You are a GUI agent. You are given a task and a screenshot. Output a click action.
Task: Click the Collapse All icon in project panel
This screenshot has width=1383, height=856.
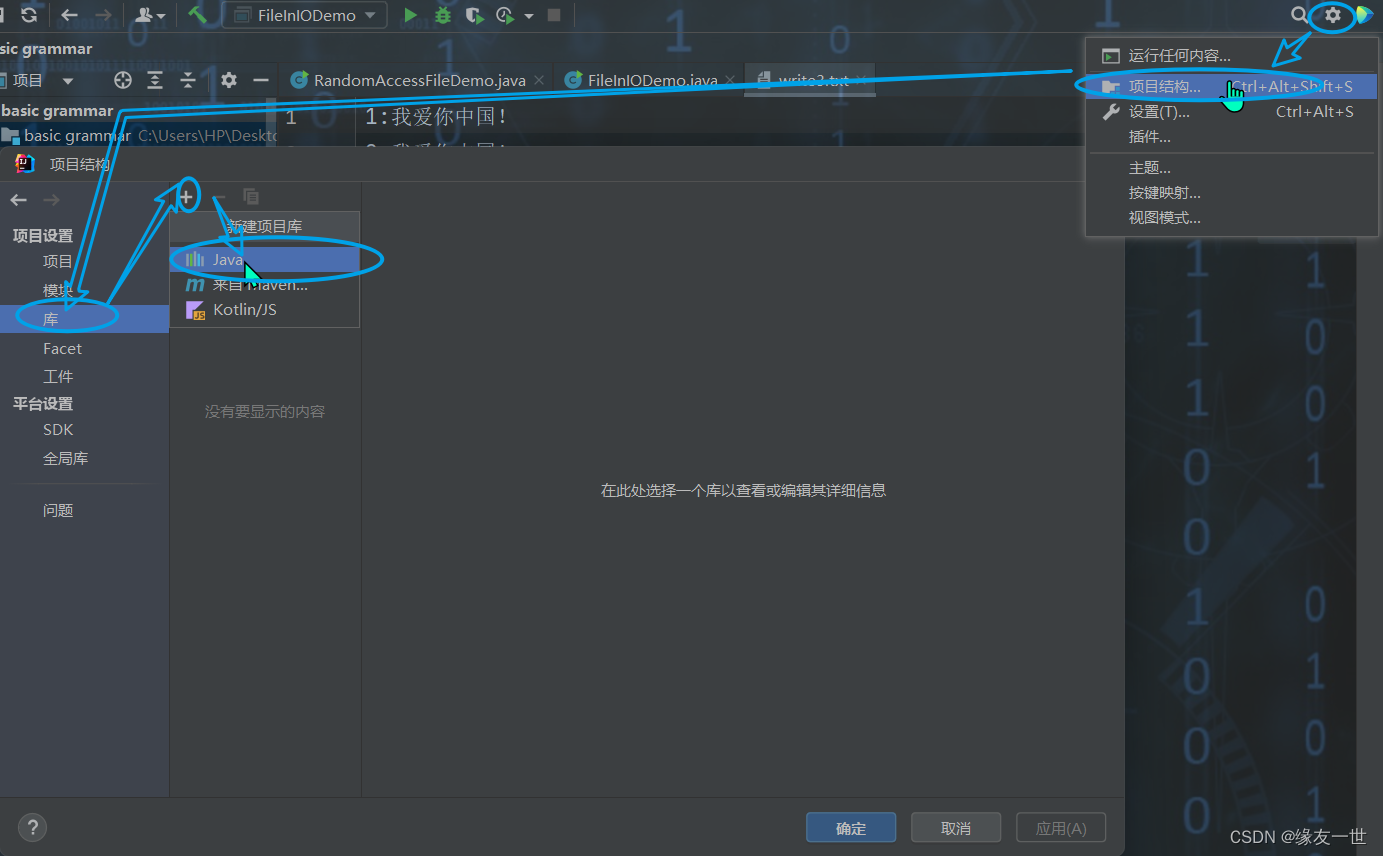point(187,80)
